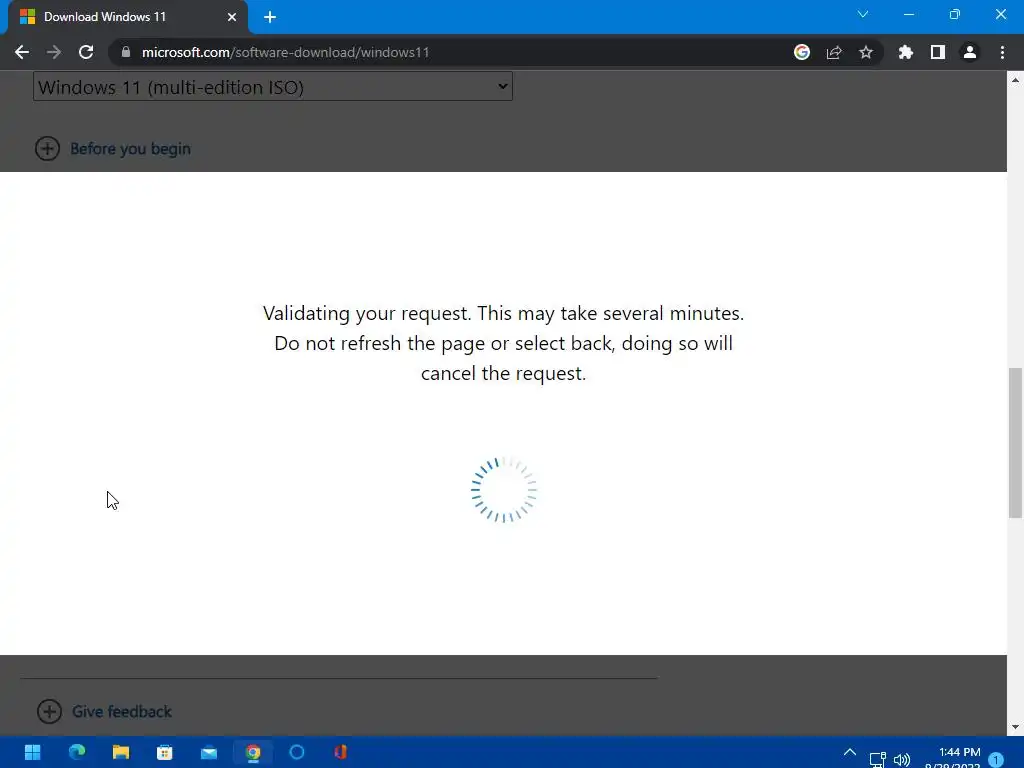Open the Extensions puzzle icon
Image resolution: width=1024 pixels, height=768 pixels.
click(905, 52)
